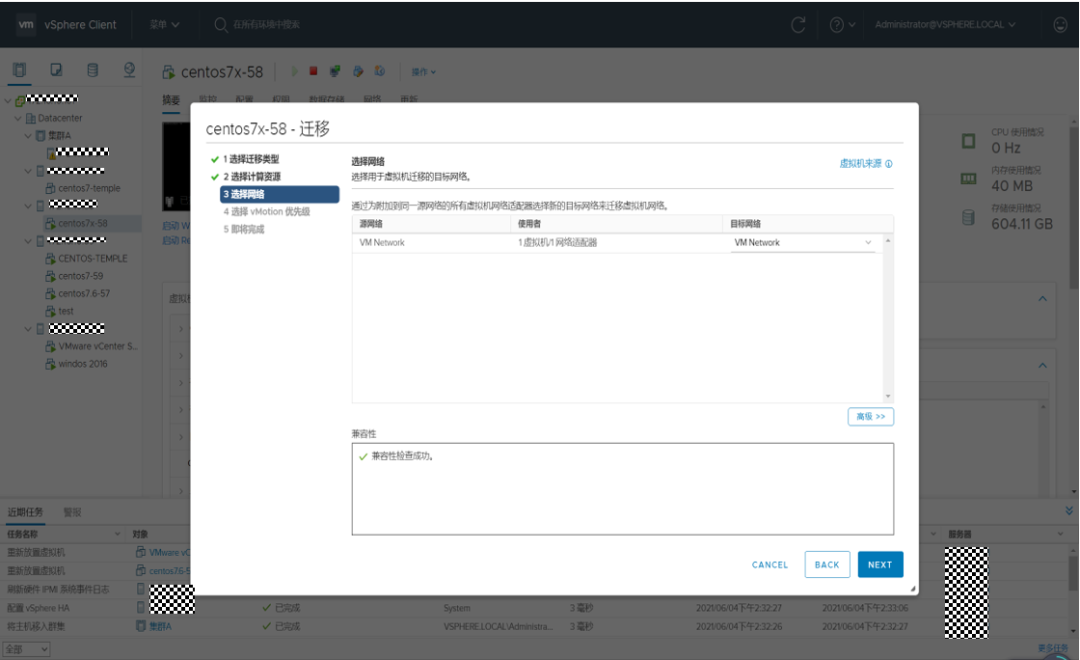This screenshot has height=660, width=1080.
Task: Click the memory usage icon
Action: pyautogui.click(x=968, y=179)
